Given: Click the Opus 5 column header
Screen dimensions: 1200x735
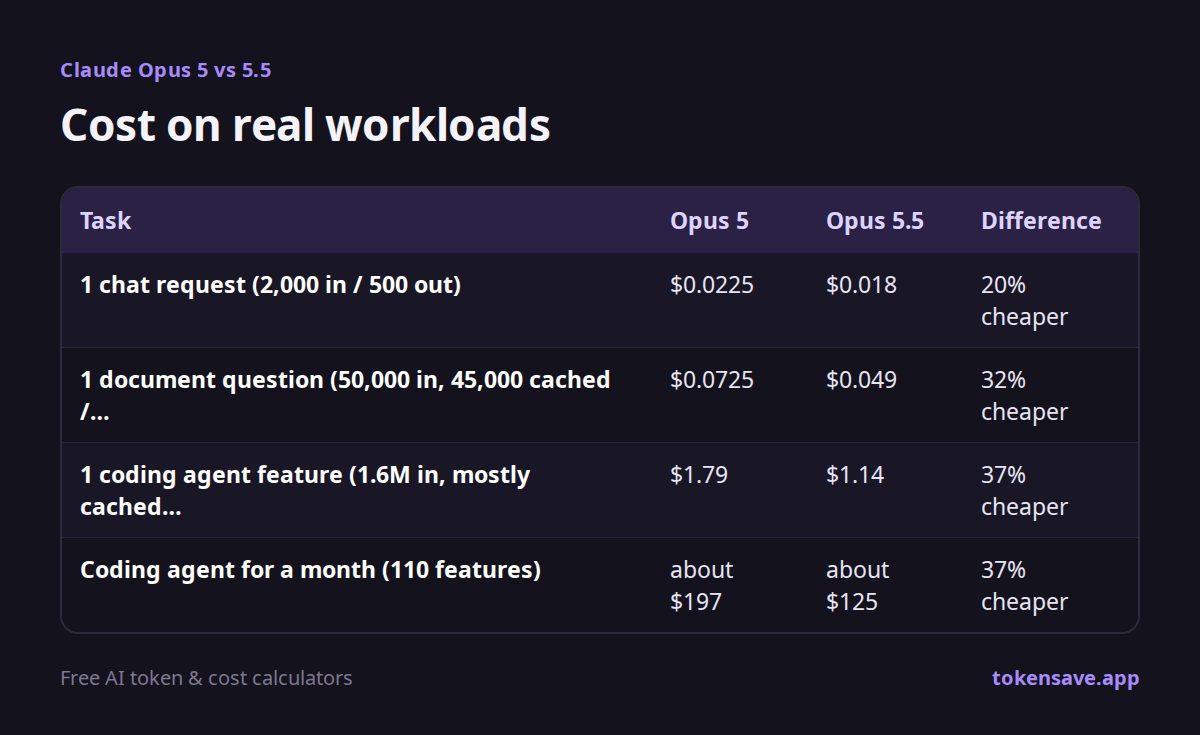Looking at the screenshot, I should (709, 220).
